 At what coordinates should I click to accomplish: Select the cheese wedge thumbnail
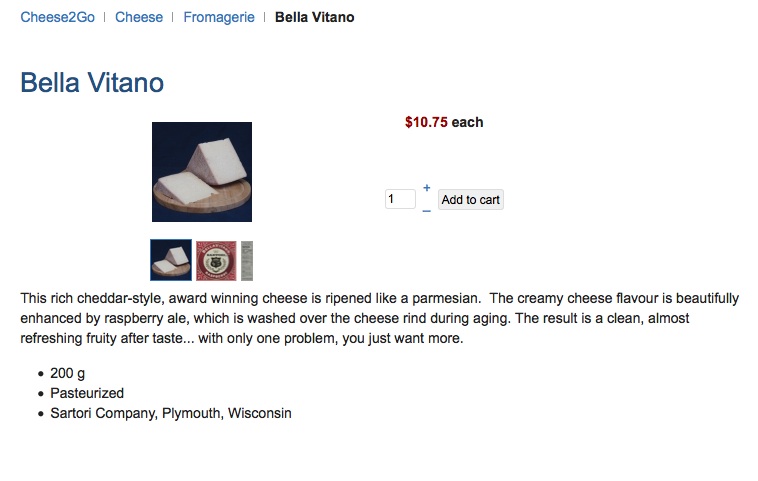[171, 260]
